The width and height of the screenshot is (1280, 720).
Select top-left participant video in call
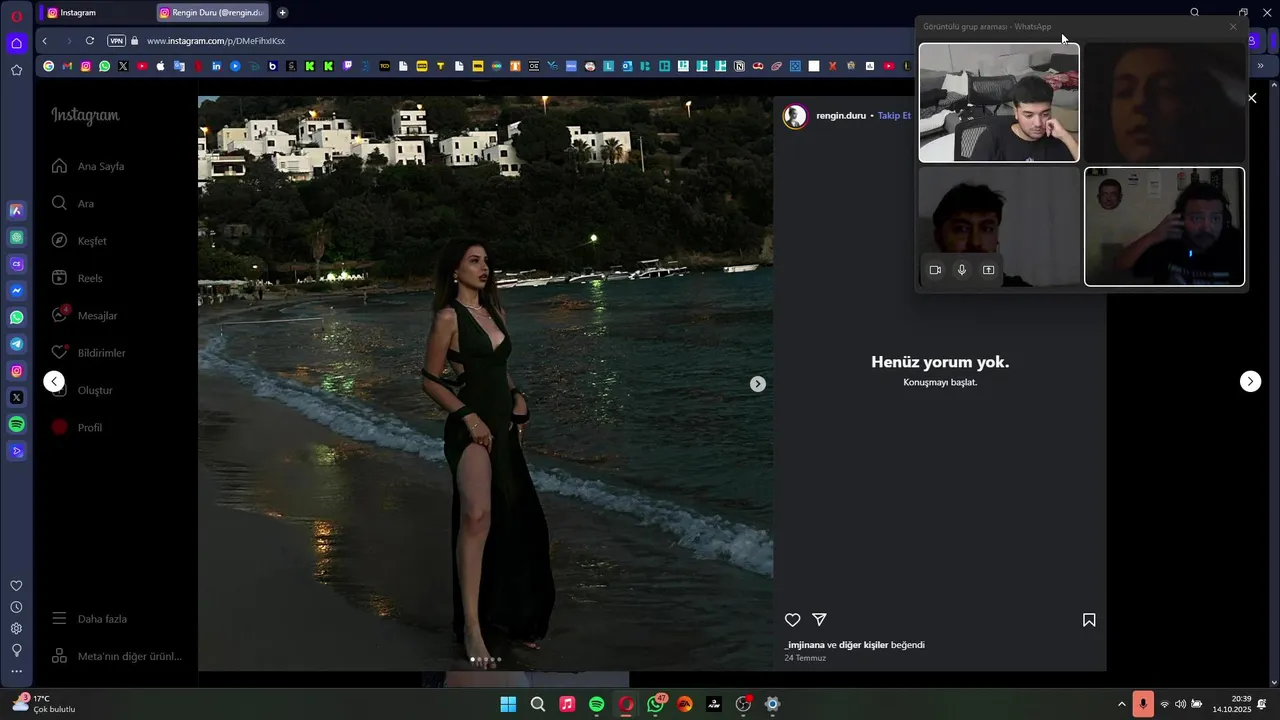pos(999,102)
